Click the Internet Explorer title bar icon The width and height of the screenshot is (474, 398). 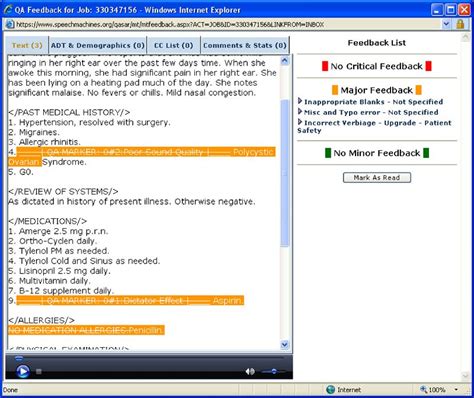tap(8, 9)
